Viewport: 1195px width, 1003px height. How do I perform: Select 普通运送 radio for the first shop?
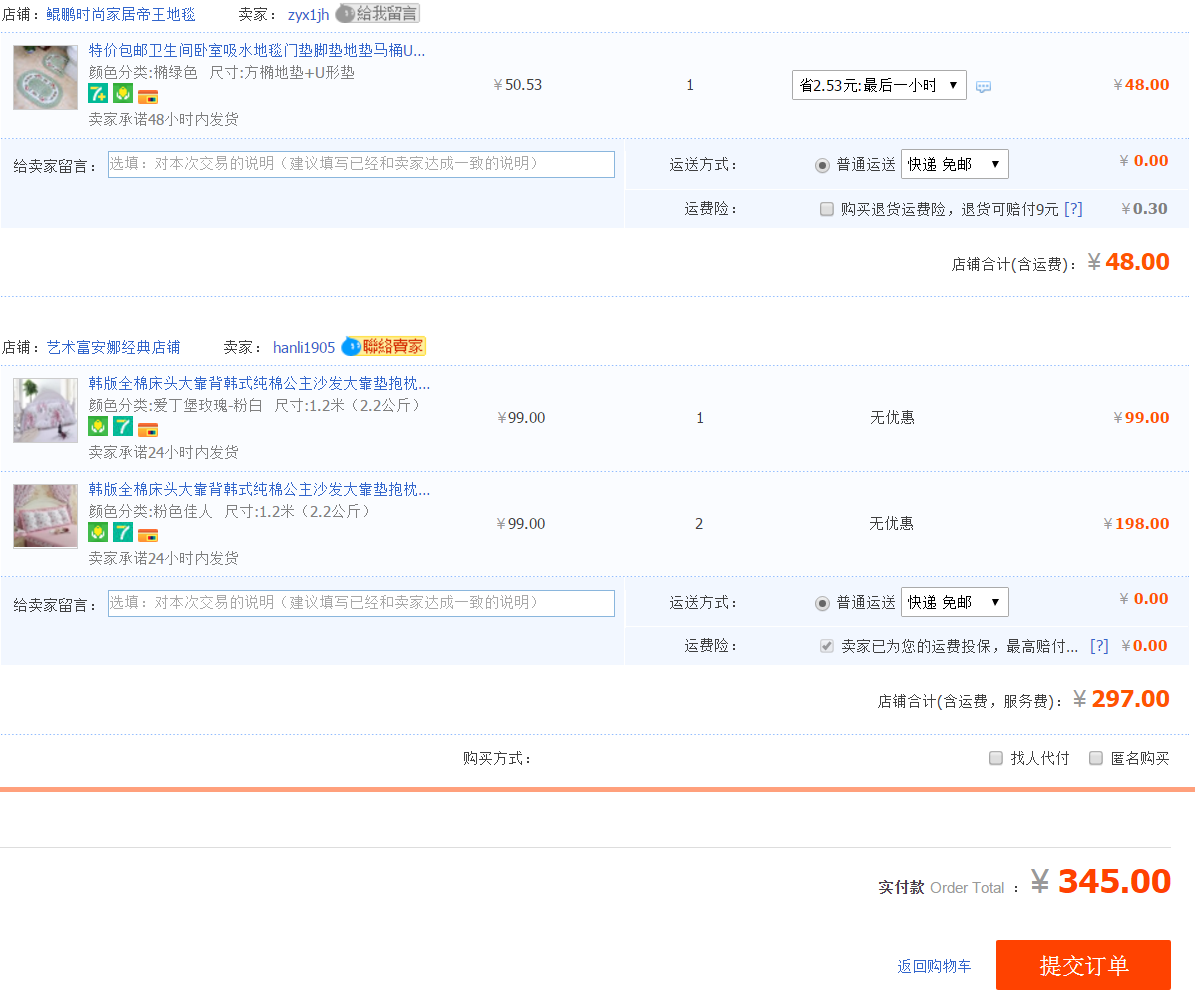click(x=822, y=165)
